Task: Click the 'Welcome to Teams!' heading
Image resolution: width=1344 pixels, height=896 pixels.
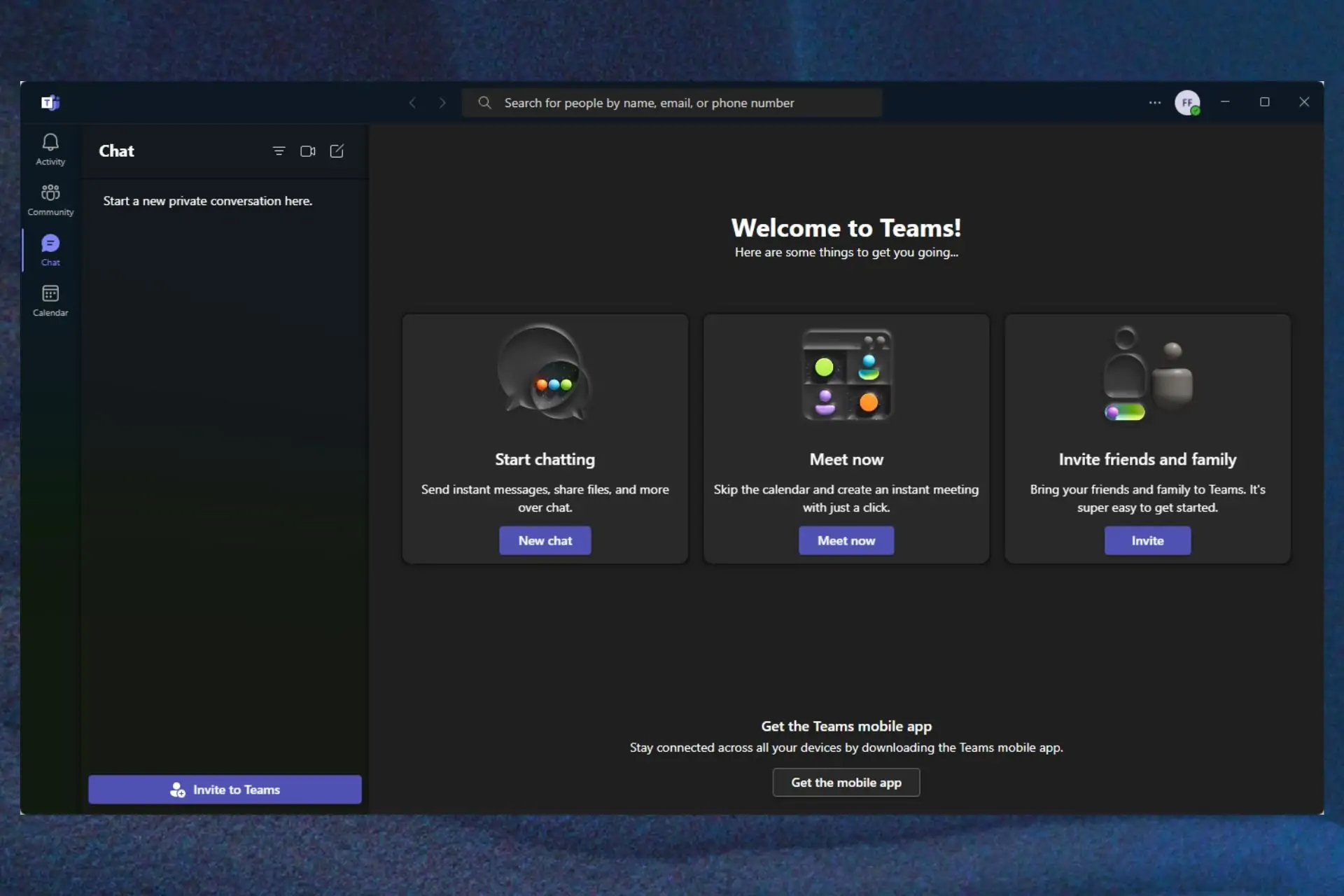Action: 846,228
